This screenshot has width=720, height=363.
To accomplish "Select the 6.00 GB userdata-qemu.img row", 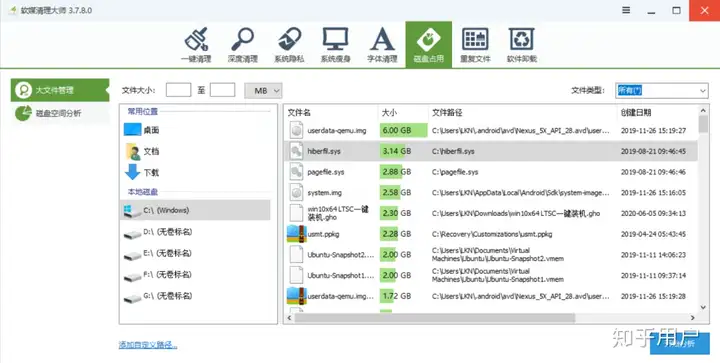I will point(491,130).
